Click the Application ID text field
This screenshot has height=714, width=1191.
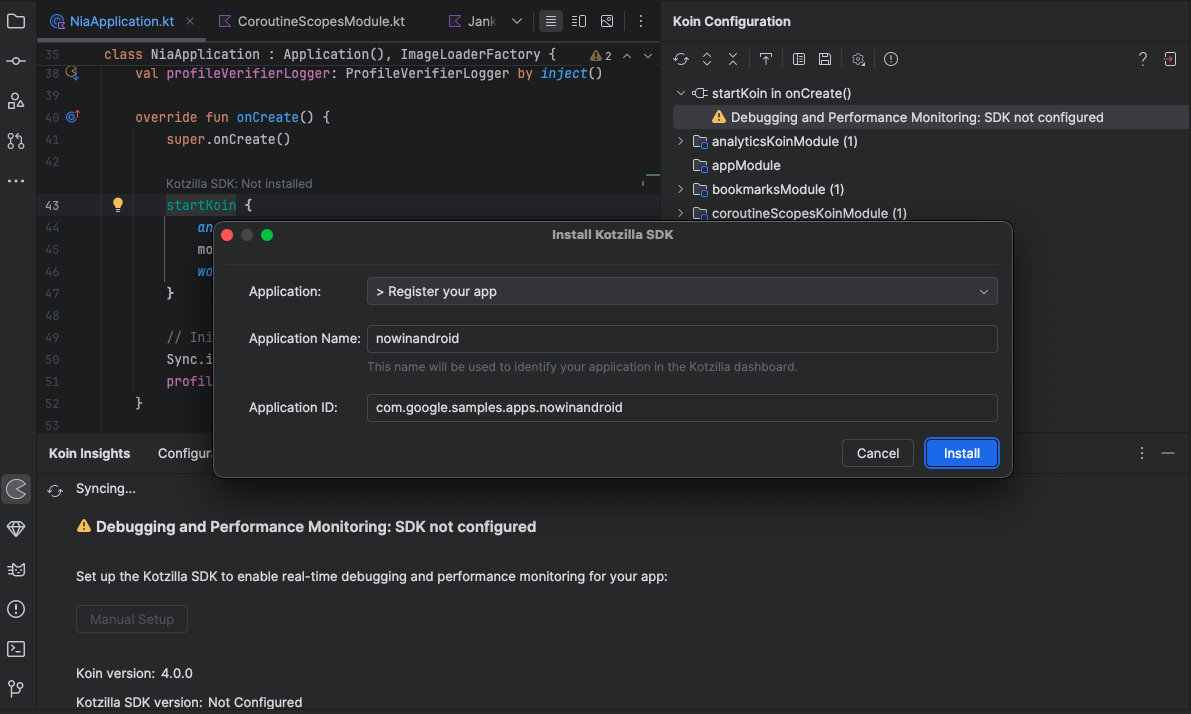pyautogui.click(x=682, y=408)
